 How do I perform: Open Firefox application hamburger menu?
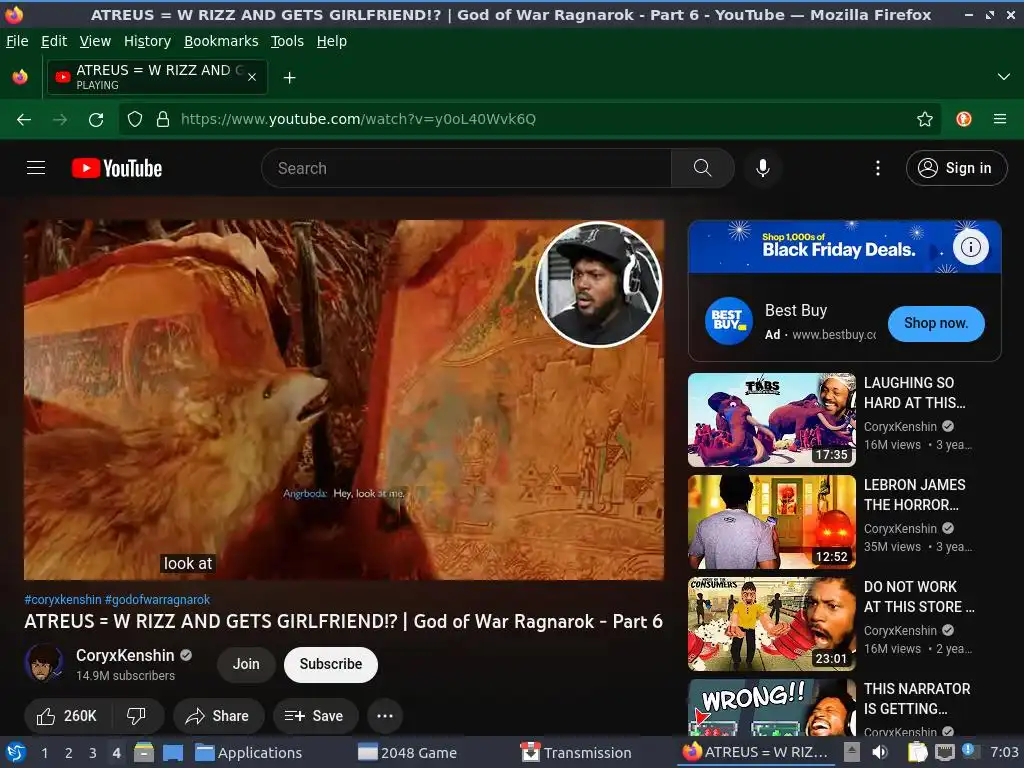click(x=1000, y=119)
